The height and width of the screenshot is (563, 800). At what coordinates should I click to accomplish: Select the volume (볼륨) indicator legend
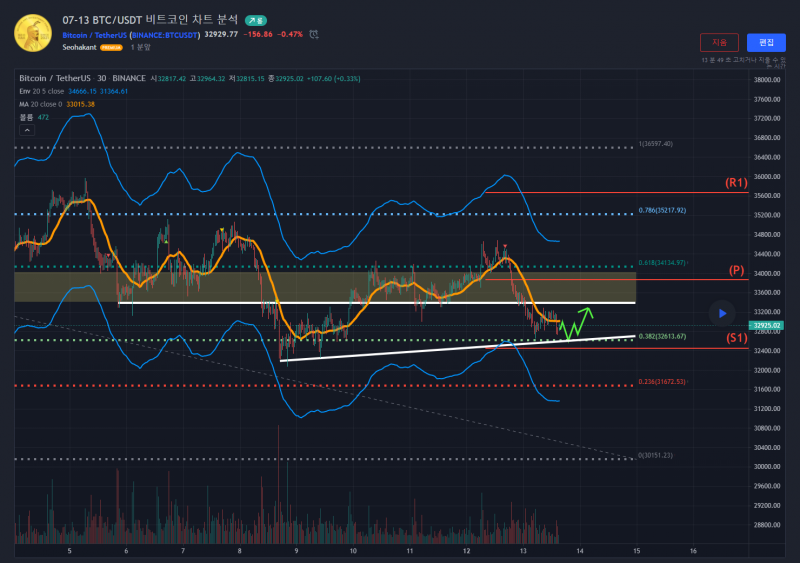coord(27,117)
